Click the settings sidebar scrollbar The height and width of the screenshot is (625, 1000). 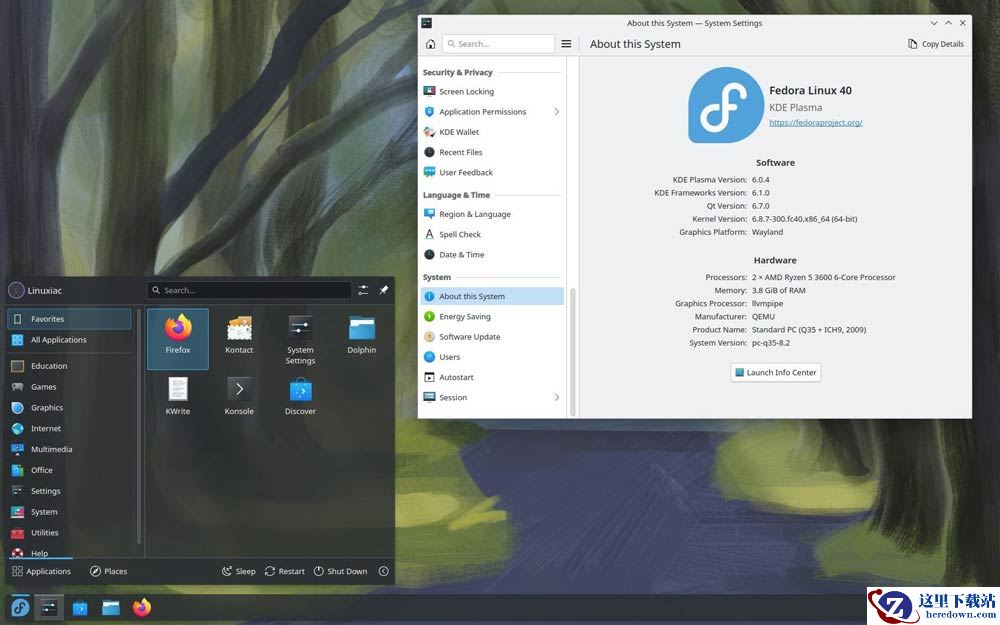coord(573,352)
